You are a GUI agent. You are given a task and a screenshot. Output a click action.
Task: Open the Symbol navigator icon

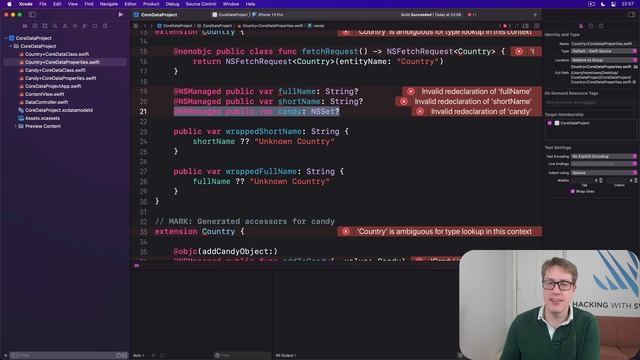[x=45, y=26]
